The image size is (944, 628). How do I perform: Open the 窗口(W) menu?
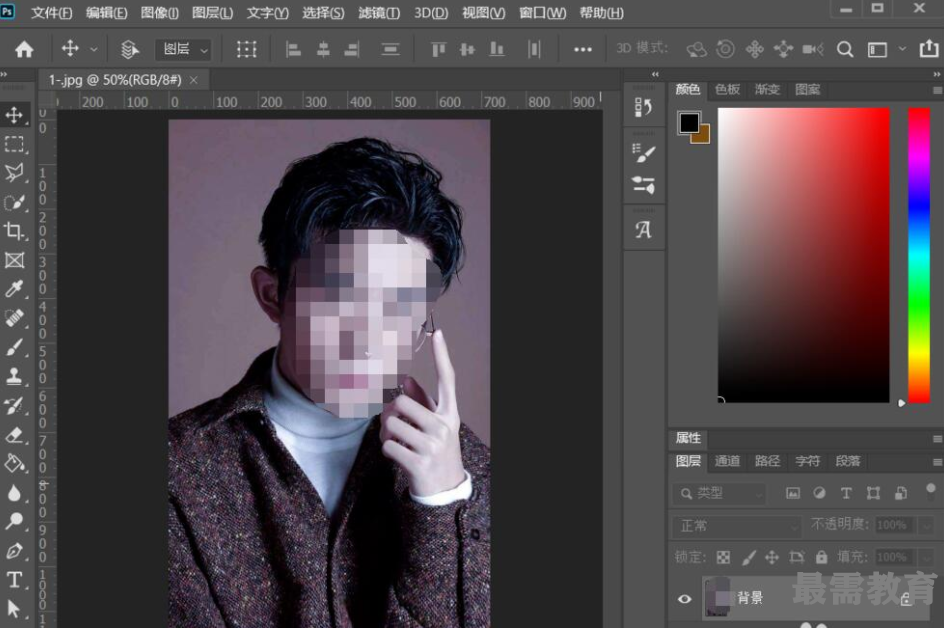pos(542,13)
